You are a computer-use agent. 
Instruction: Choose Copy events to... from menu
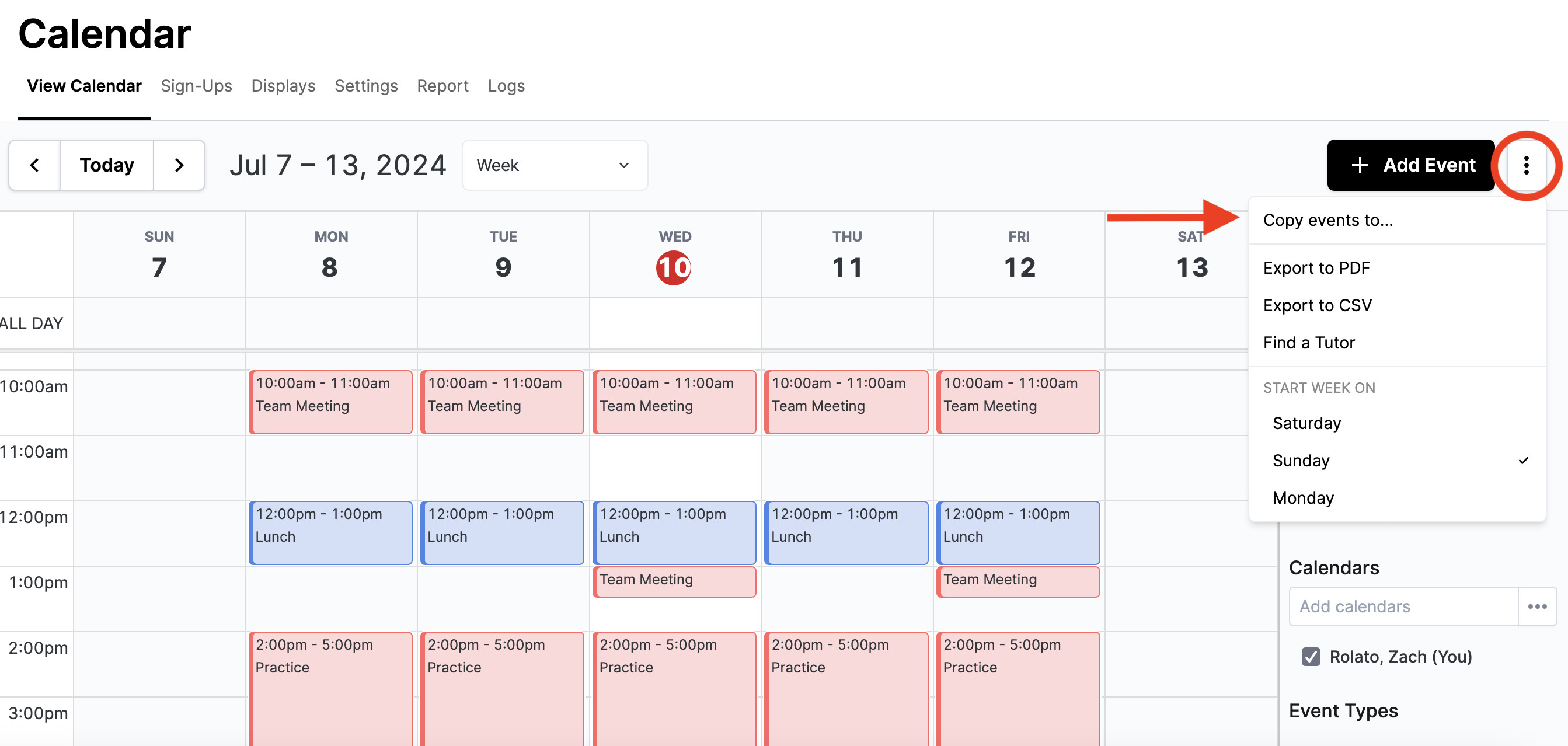coord(1397,220)
